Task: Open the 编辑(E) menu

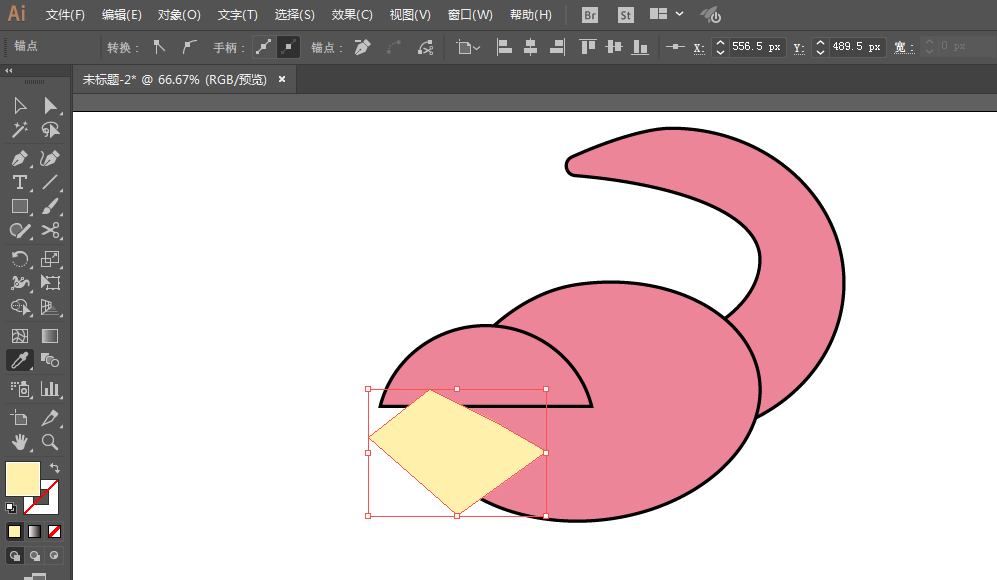Action: tap(121, 15)
